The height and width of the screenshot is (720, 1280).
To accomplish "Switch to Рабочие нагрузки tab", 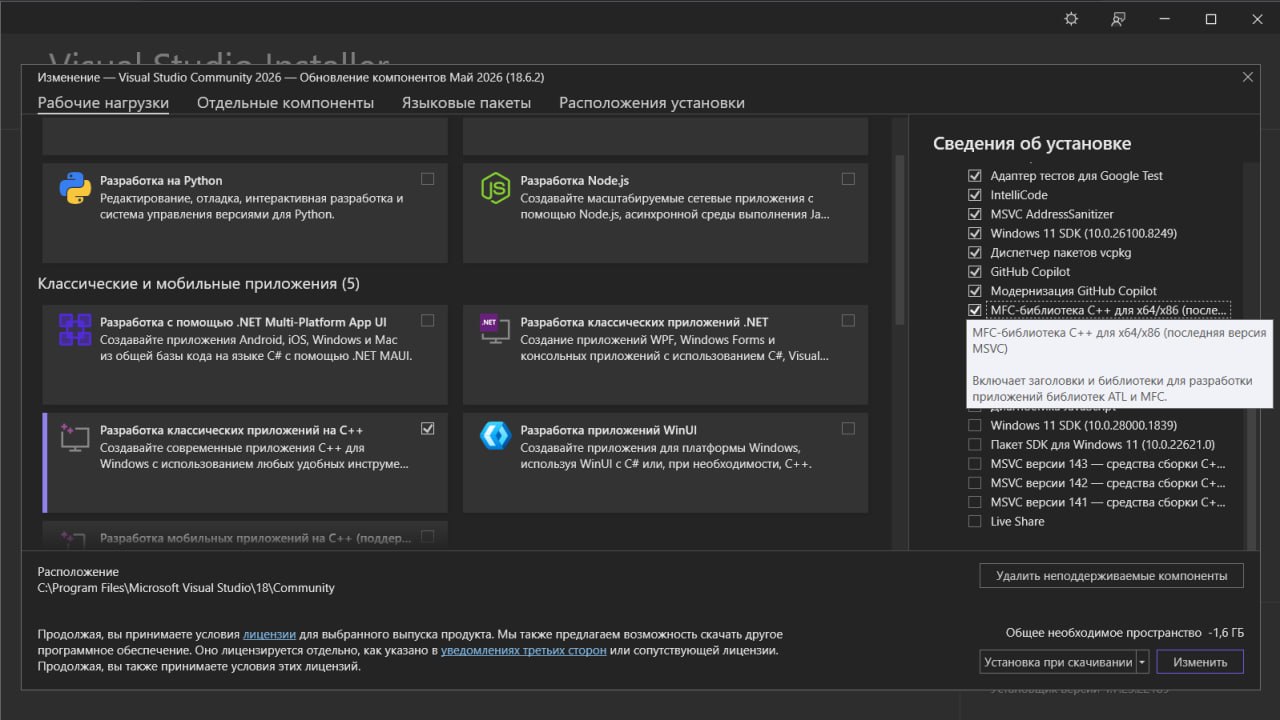I will [103, 103].
